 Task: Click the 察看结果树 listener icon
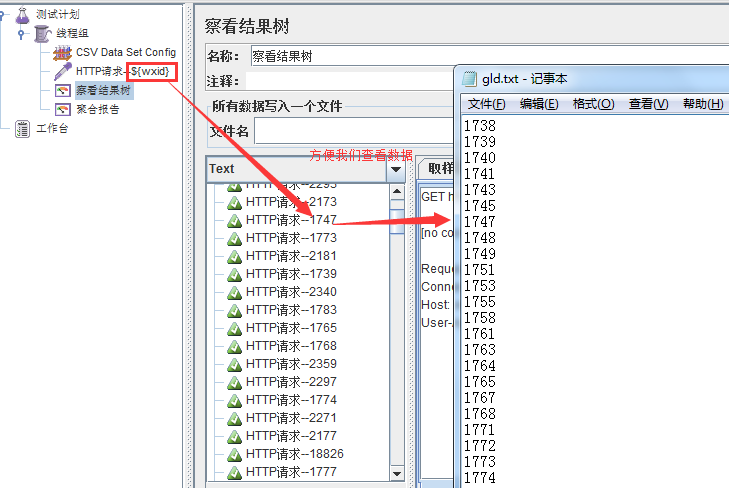[x=62, y=90]
